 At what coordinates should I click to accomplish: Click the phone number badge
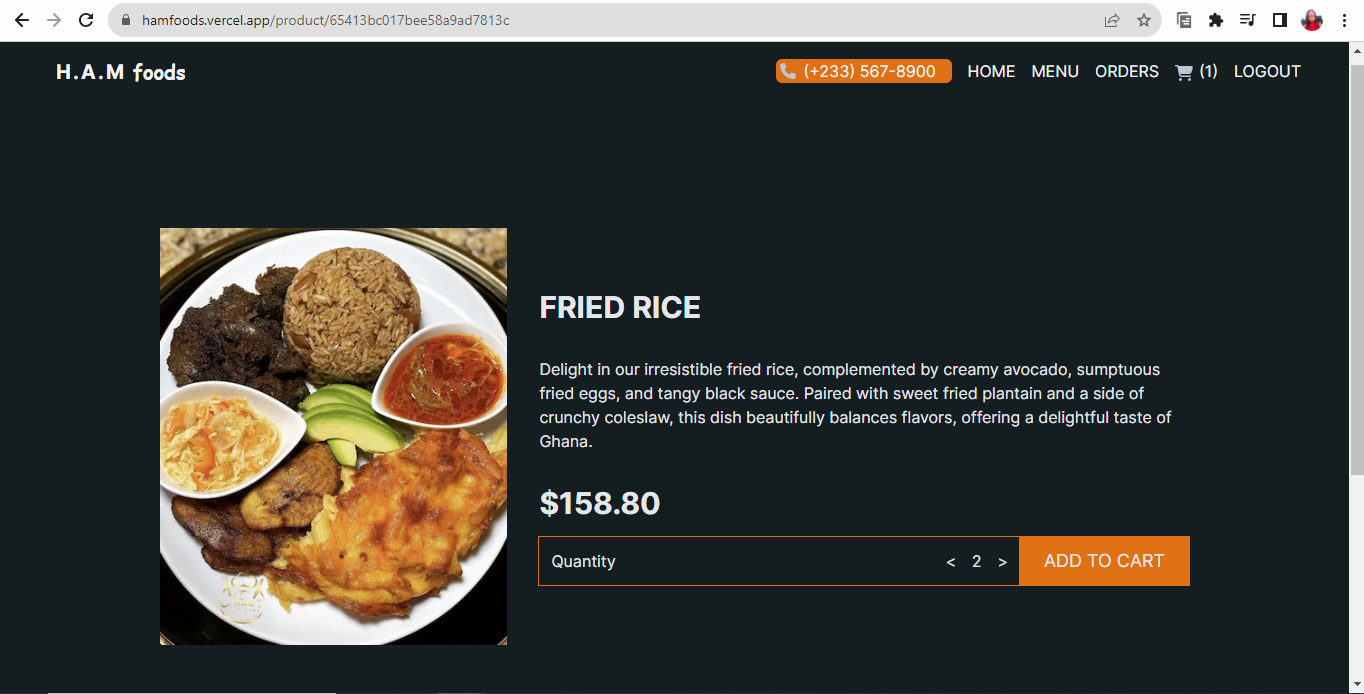pos(864,71)
